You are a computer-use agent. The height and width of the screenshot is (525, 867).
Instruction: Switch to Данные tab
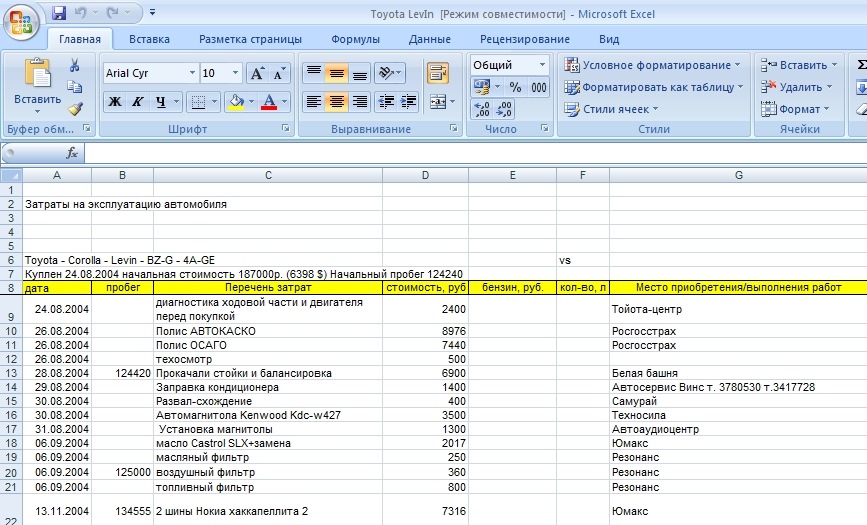coord(430,39)
